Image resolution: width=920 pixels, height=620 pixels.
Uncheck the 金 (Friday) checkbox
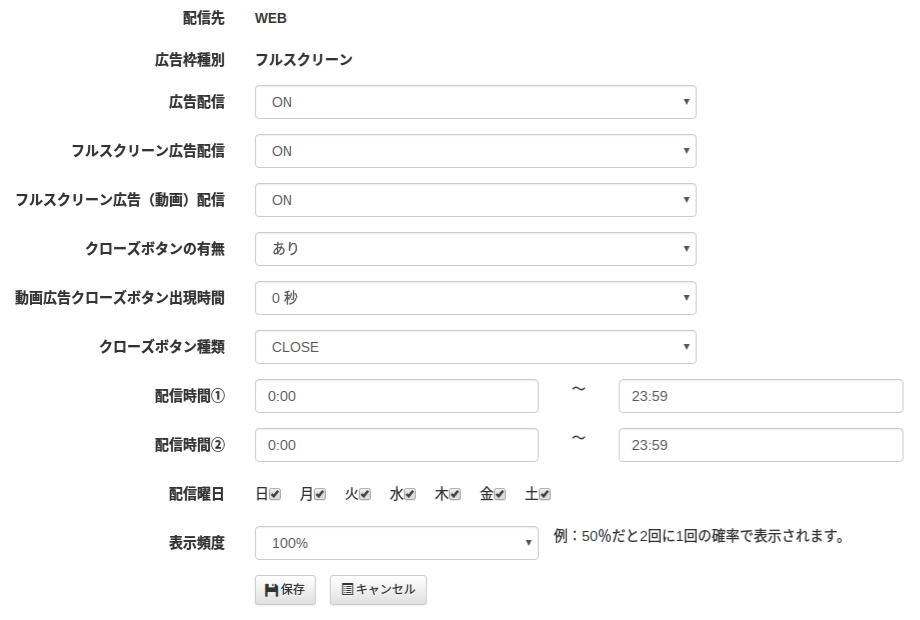(x=500, y=494)
